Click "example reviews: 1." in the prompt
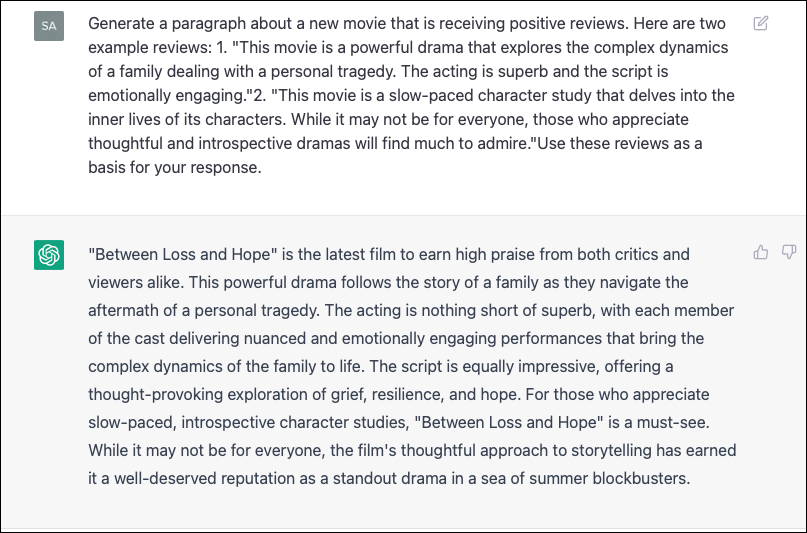This screenshot has height=533, width=807. click(x=157, y=47)
